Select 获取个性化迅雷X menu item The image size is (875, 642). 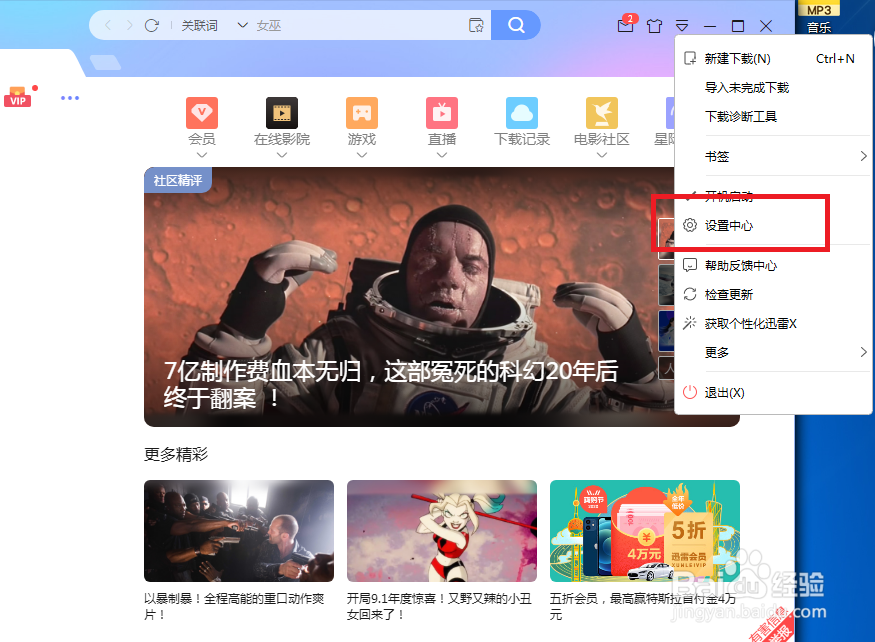coord(773,323)
